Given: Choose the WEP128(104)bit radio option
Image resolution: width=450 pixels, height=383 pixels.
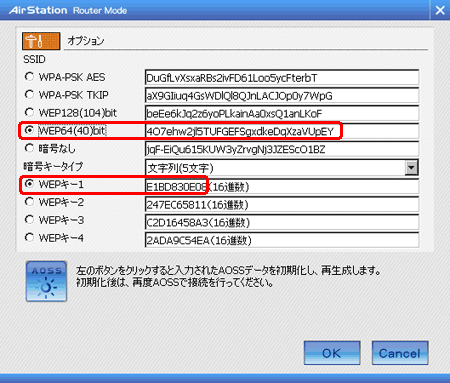Looking at the screenshot, I should 29,112.
